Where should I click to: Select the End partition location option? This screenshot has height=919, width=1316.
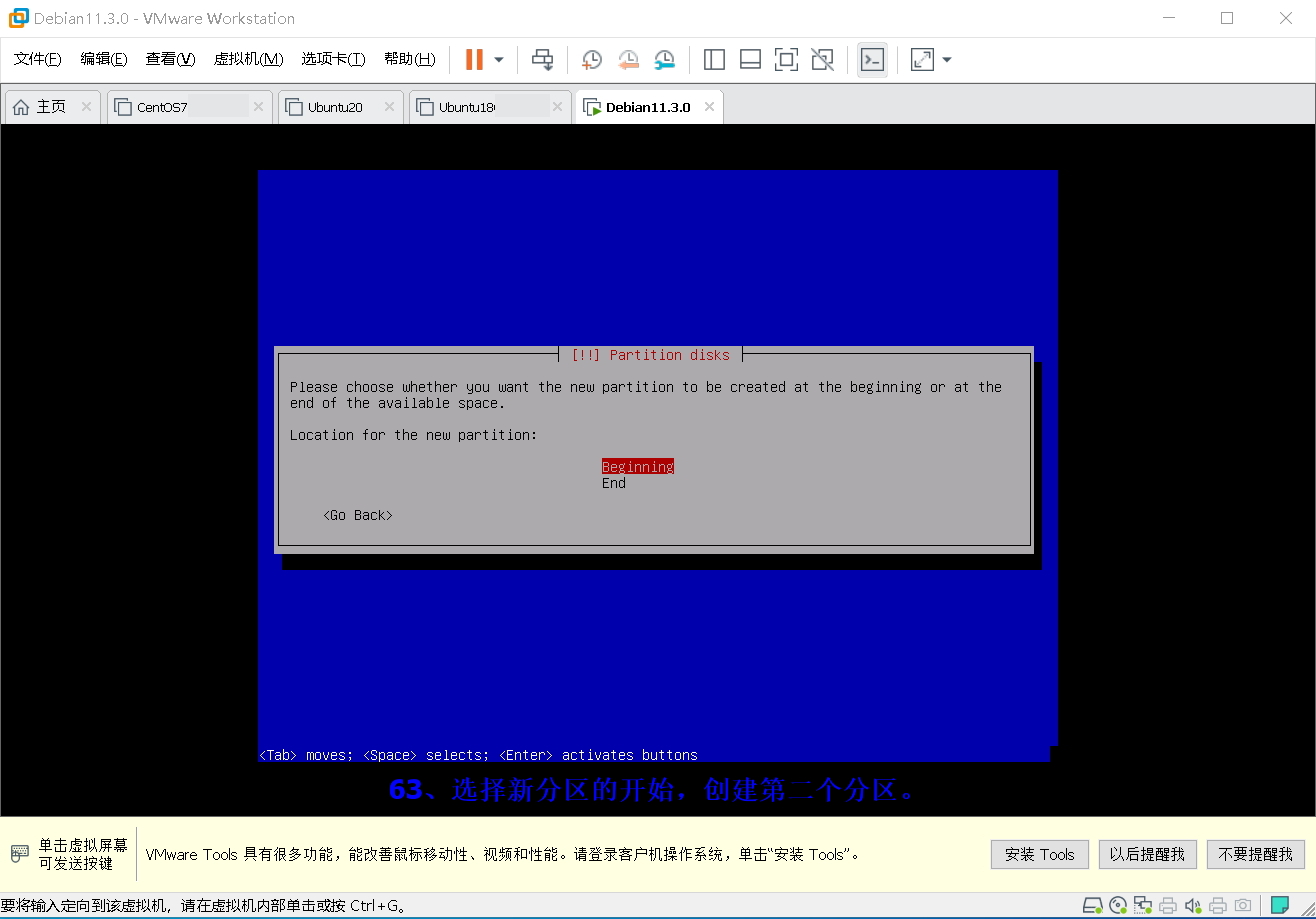pos(614,483)
